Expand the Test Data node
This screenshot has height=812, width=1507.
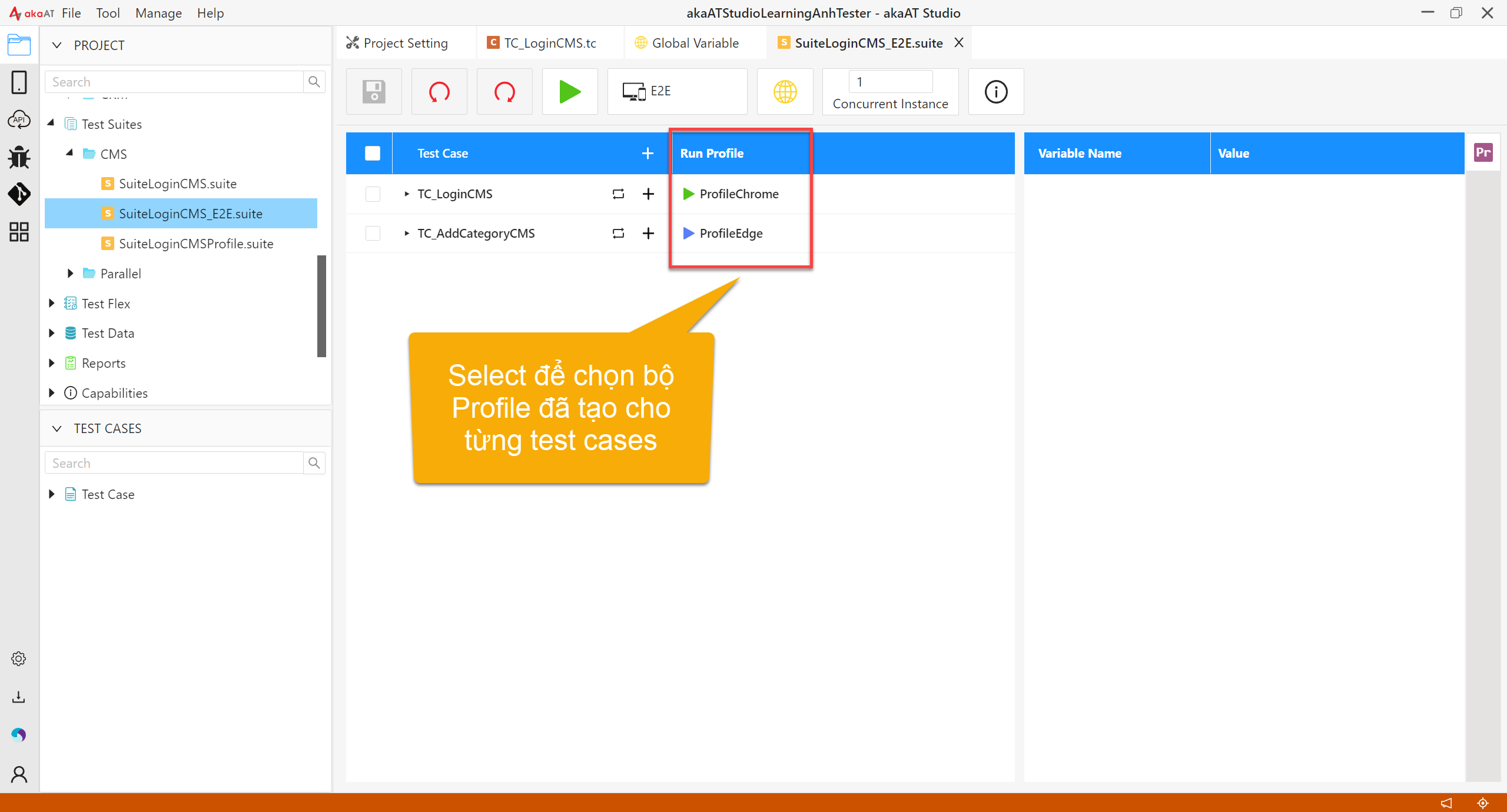[x=51, y=333]
